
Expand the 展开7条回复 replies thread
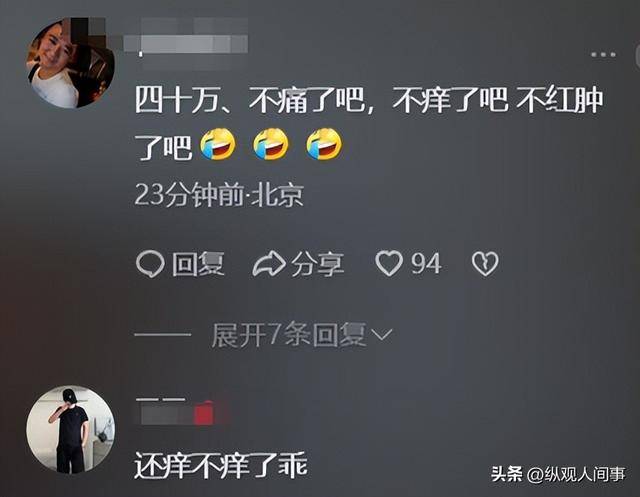click(302, 335)
